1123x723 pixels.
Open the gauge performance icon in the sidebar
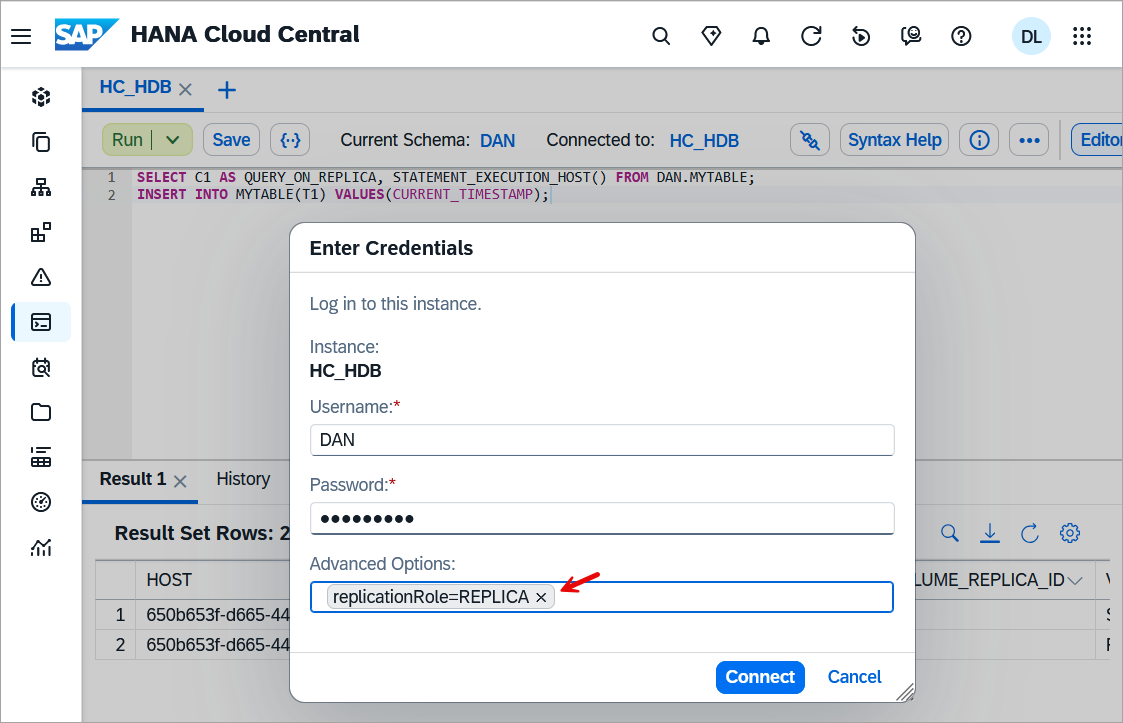click(x=41, y=502)
